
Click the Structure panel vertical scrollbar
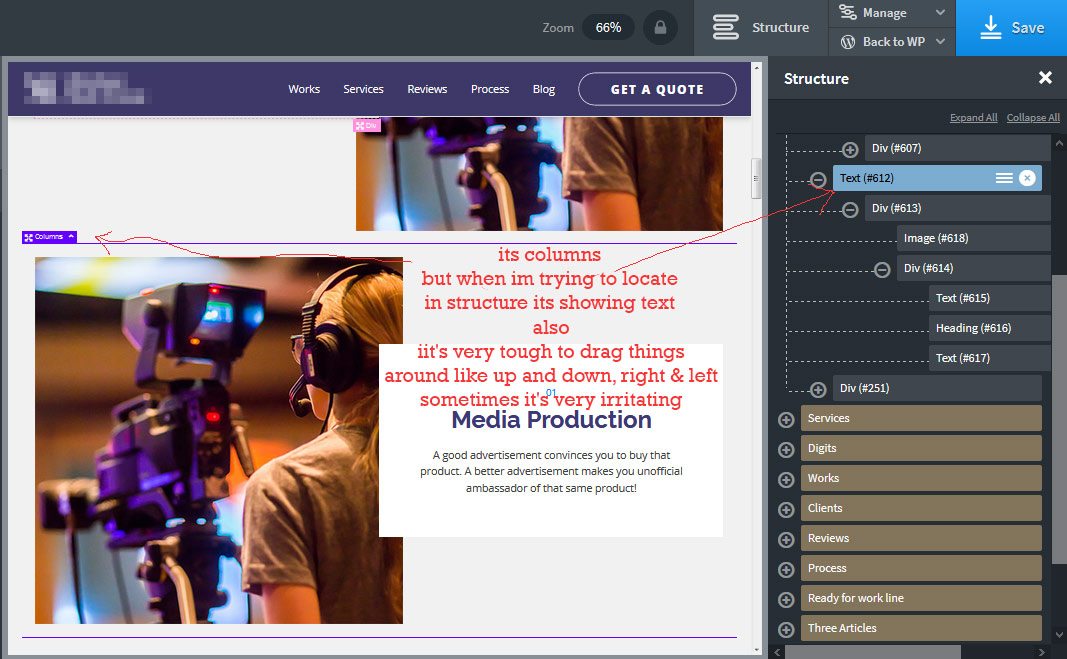click(x=1059, y=418)
